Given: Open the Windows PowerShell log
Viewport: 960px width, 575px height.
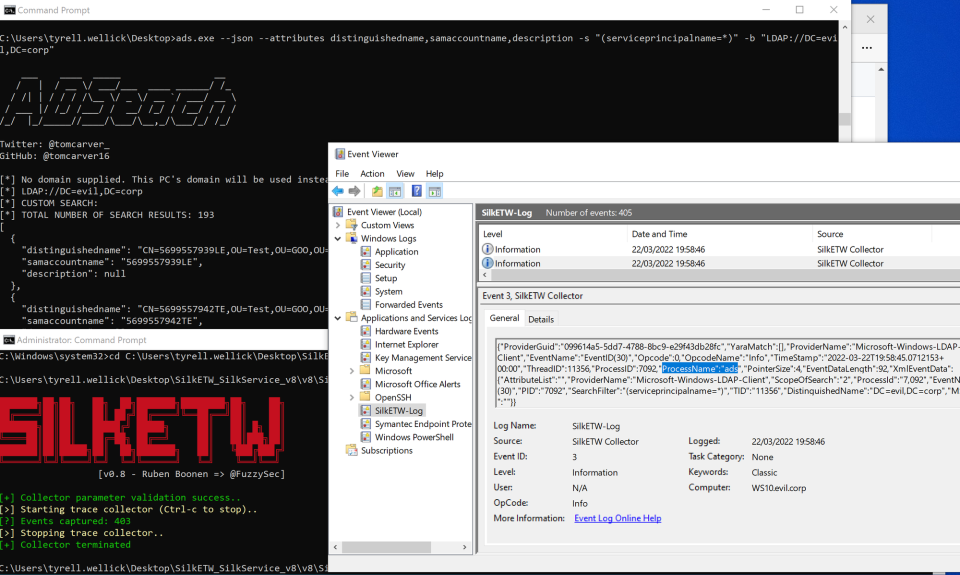Looking at the screenshot, I should point(414,437).
